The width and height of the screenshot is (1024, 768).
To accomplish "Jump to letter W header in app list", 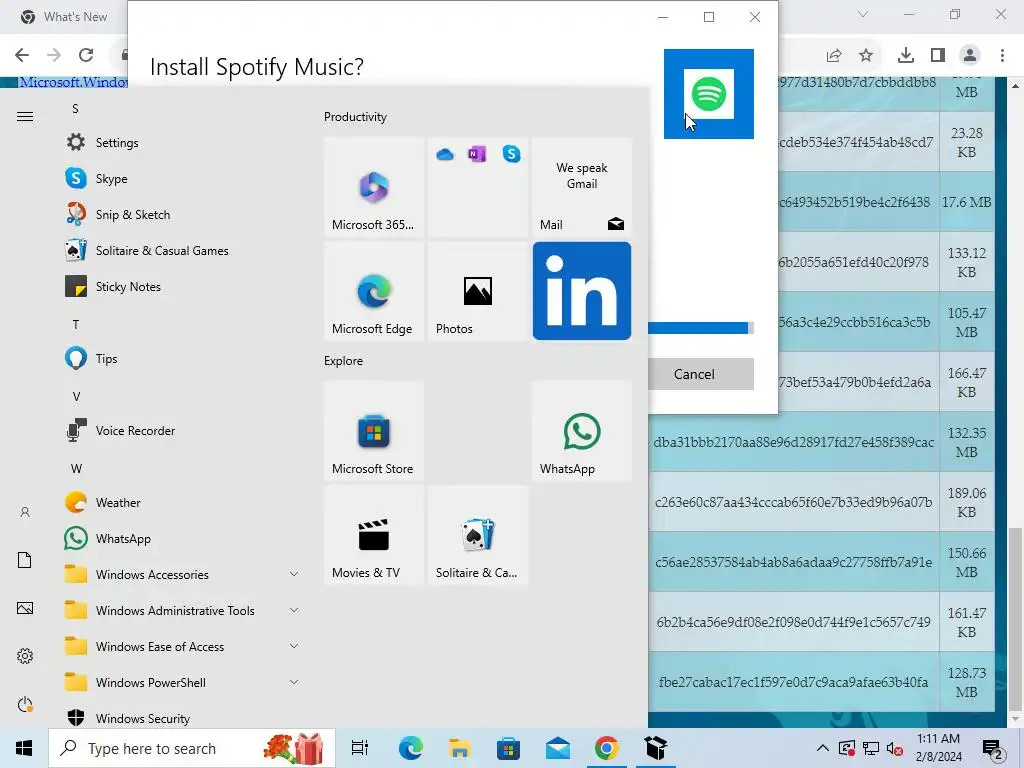I will [76, 468].
